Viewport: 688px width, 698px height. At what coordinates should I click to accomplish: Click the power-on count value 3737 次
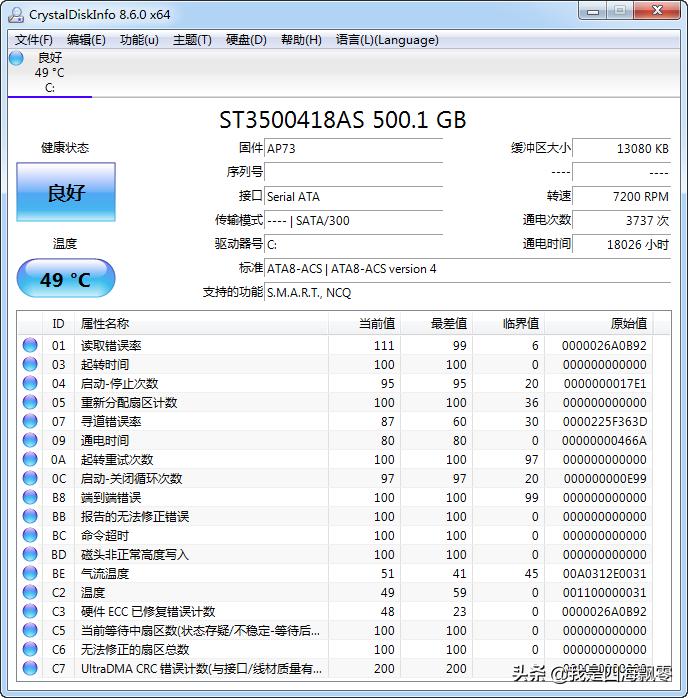(x=621, y=220)
